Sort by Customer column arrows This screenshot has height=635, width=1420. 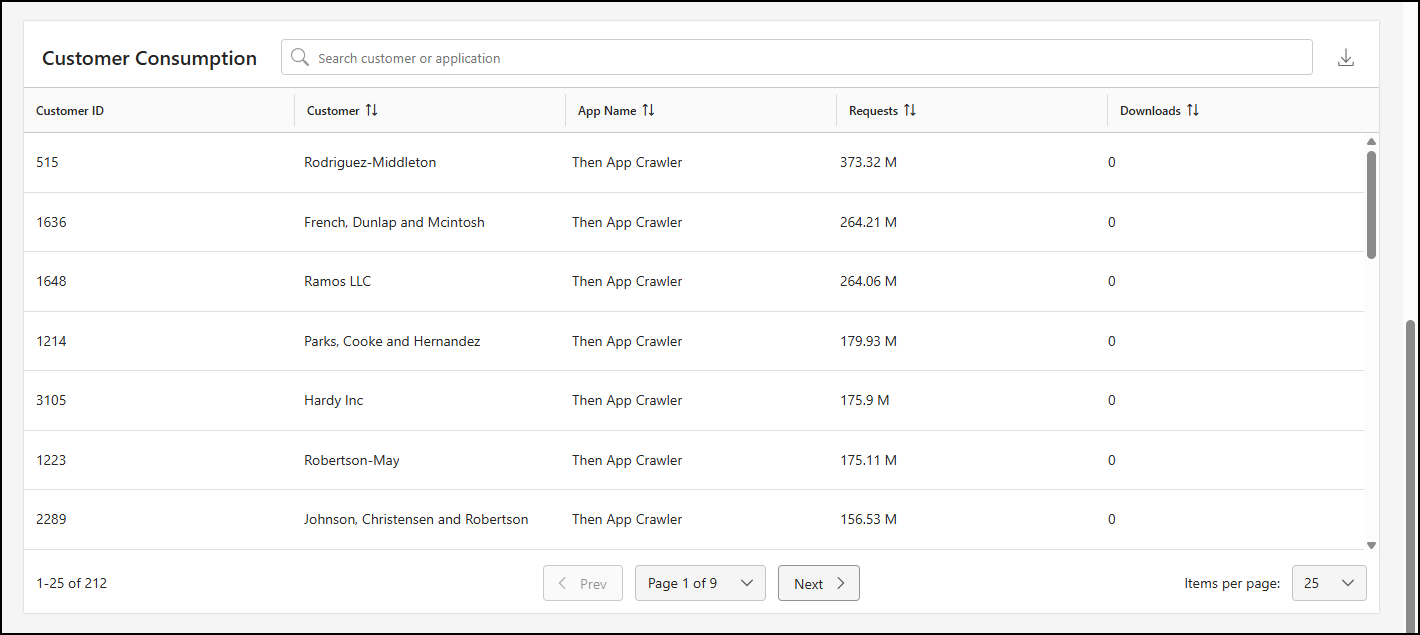371,110
